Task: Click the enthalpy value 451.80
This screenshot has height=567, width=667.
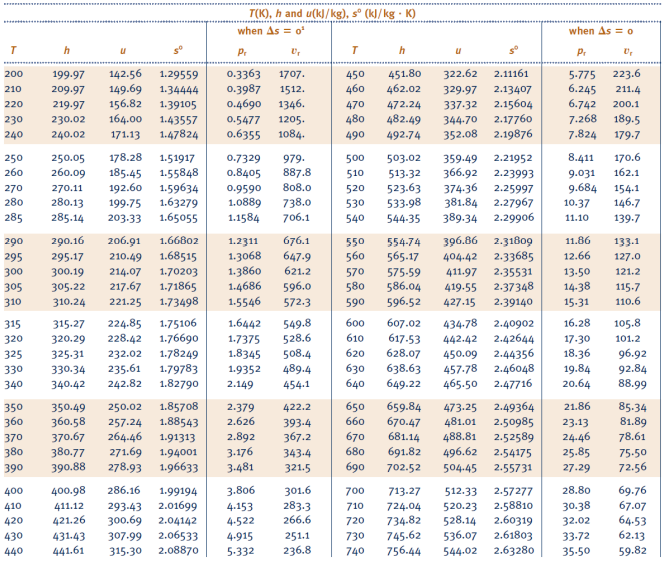Action: (x=404, y=74)
